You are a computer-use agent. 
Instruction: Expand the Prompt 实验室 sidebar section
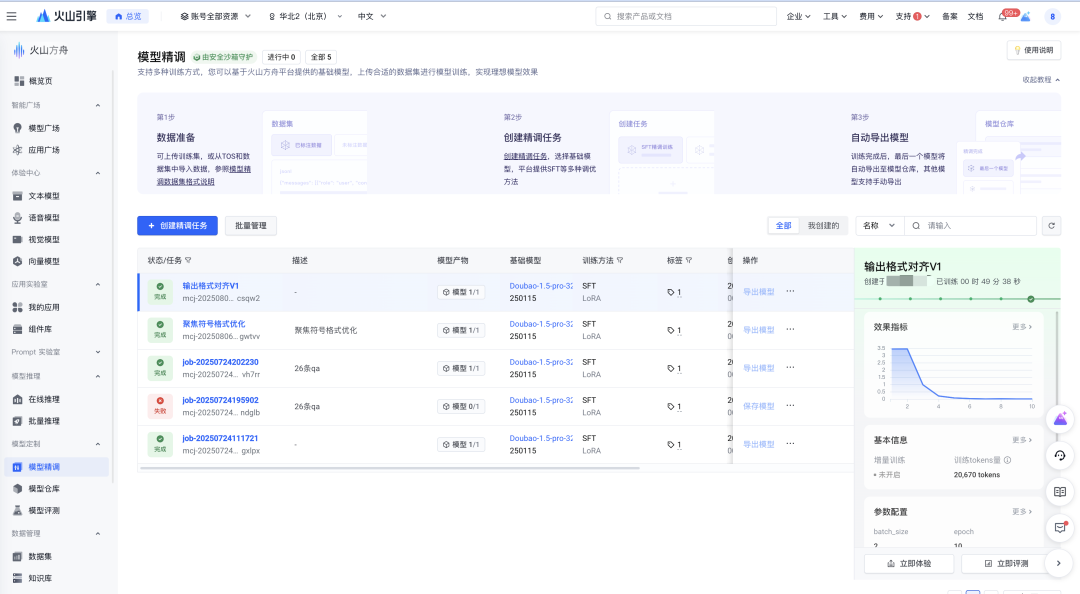pos(98,352)
